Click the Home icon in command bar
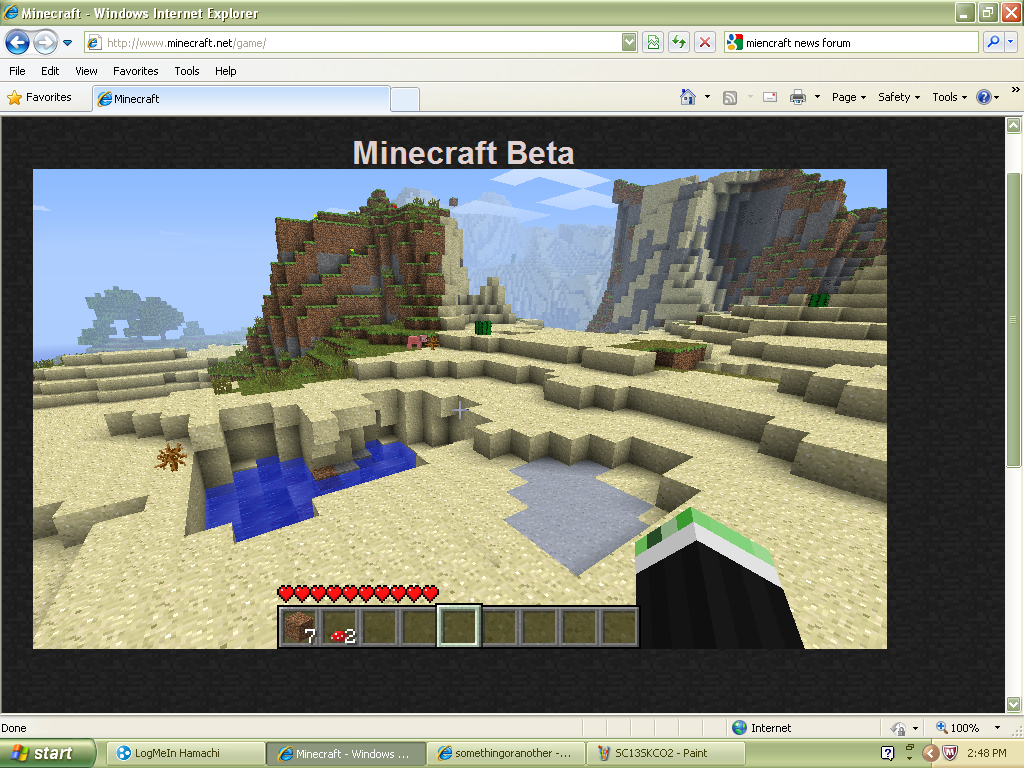1024x768 pixels. [688, 97]
